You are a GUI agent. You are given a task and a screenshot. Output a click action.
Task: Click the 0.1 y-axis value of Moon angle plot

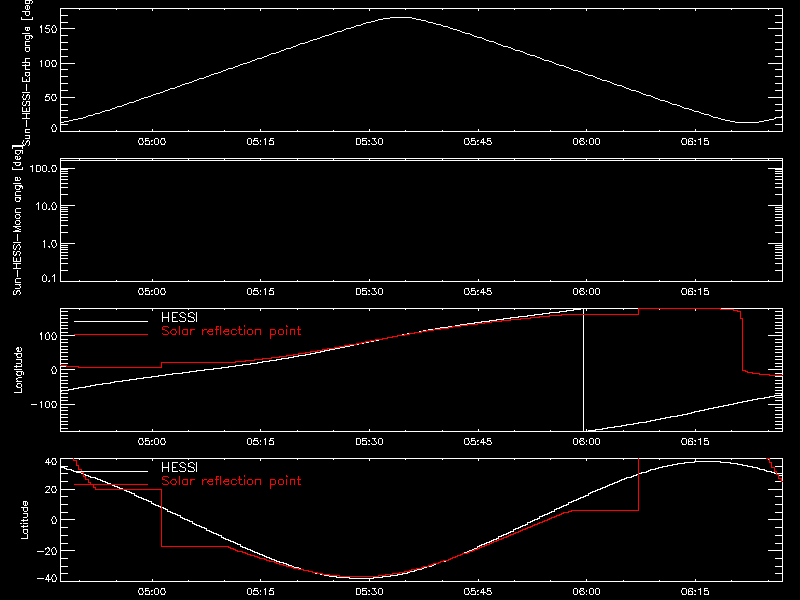tap(49, 279)
